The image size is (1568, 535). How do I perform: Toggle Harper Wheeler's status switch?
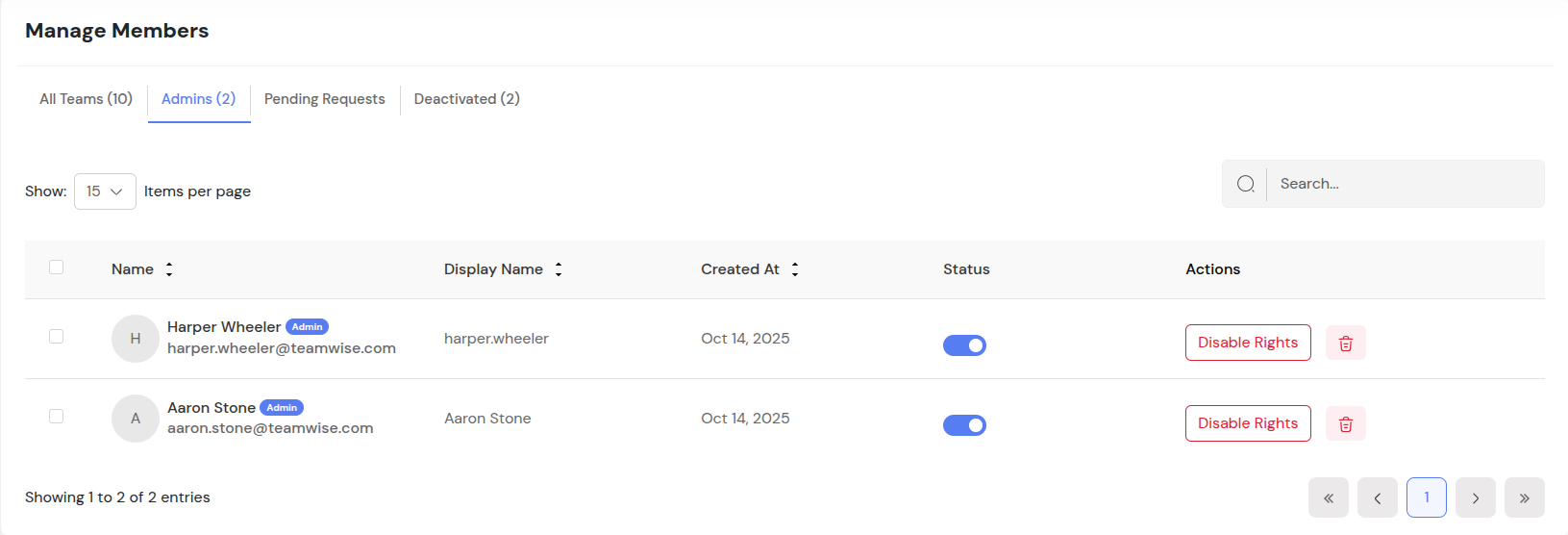[964, 345]
